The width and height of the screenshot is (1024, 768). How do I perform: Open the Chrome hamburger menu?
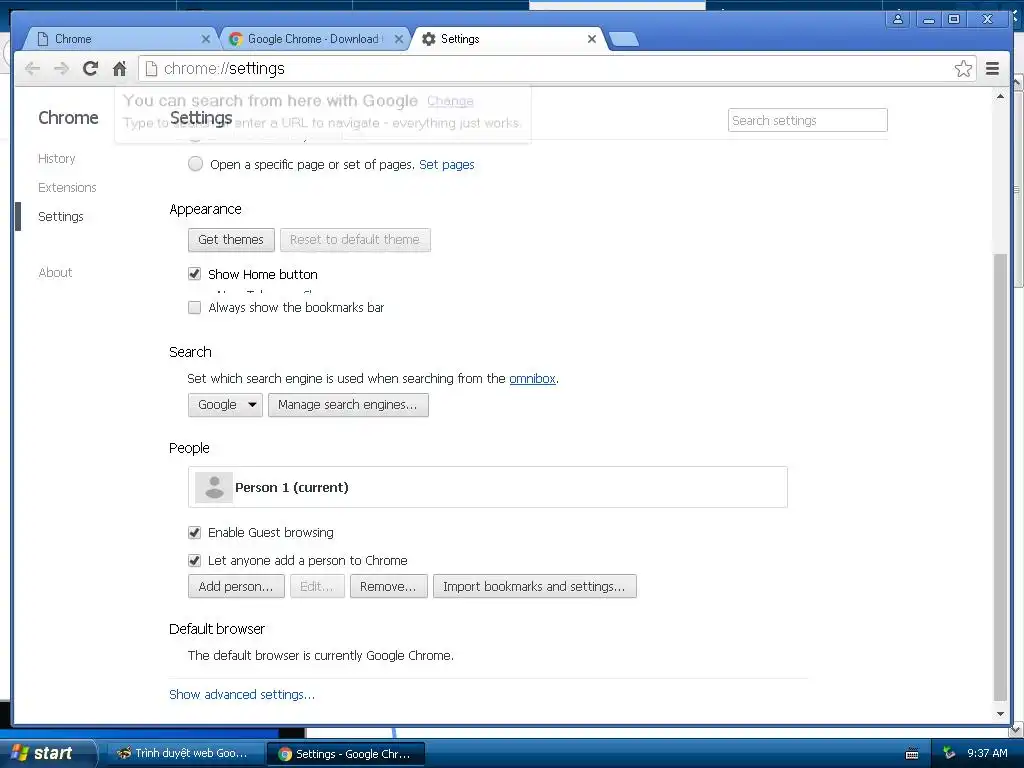point(992,69)
